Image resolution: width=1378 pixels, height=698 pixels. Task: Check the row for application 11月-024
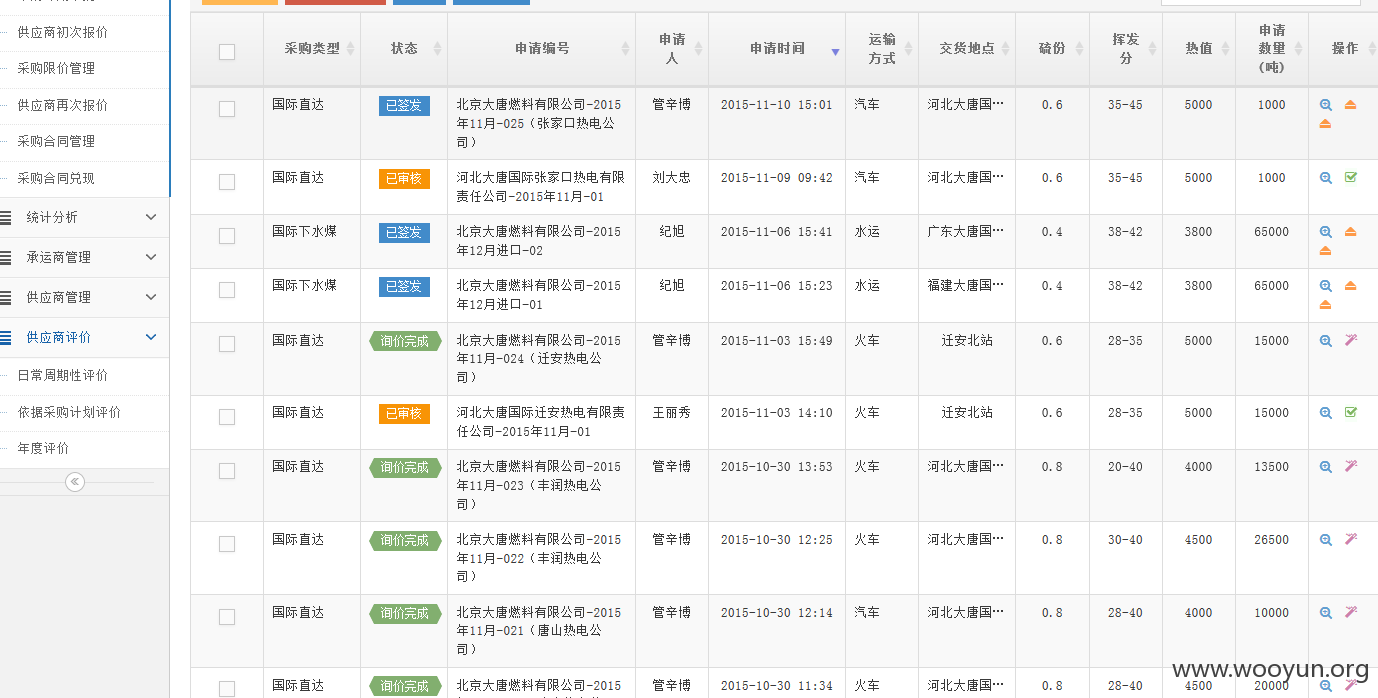pos(227,344)
